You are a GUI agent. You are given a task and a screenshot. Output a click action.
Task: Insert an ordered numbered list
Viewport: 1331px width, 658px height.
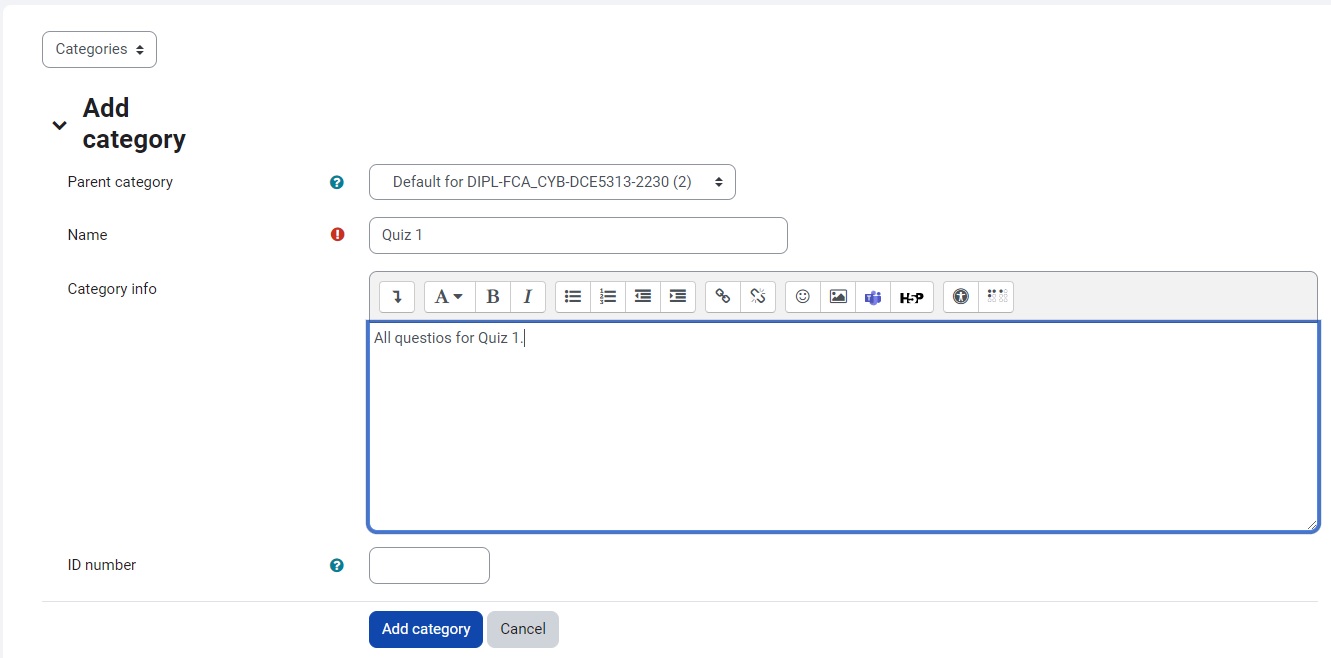[x=608, y=297]
